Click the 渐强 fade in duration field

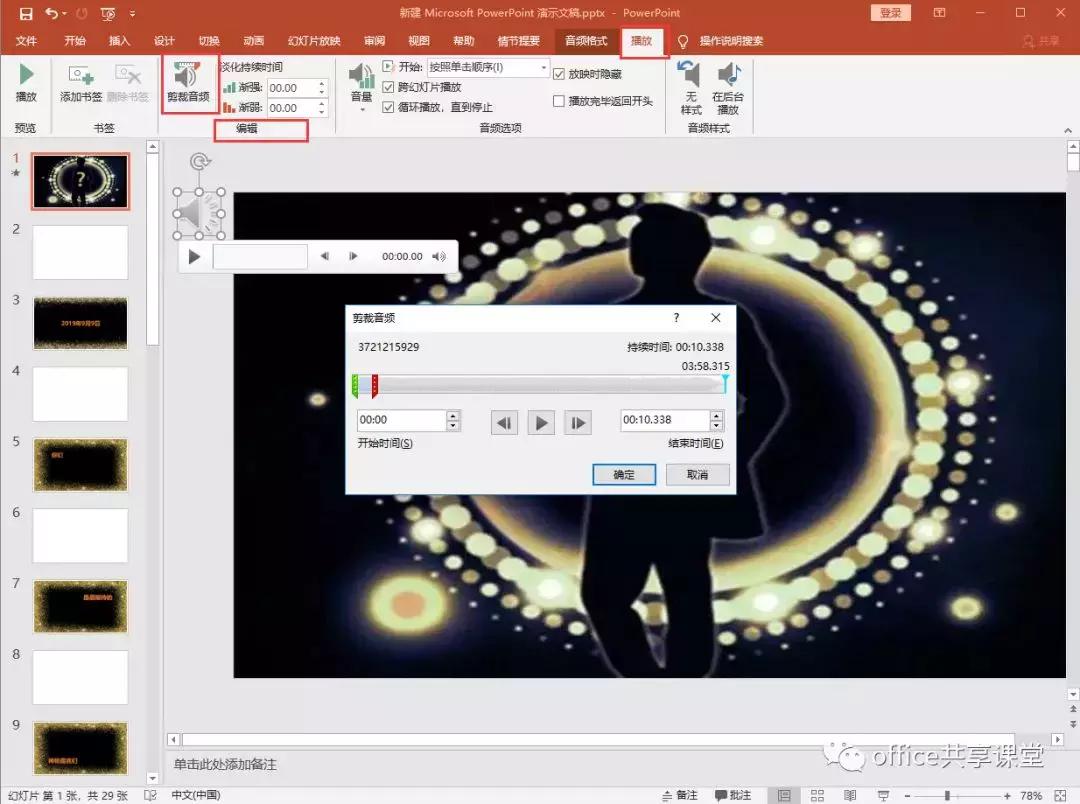[291, 88]
